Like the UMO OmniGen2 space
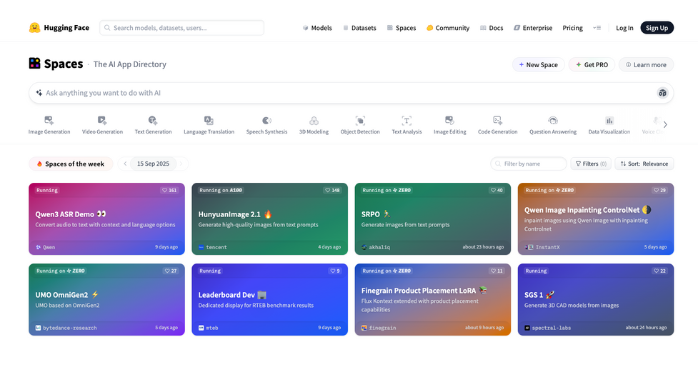The width and height of the screenshot is (698, 365). click(x=170, y=271)
